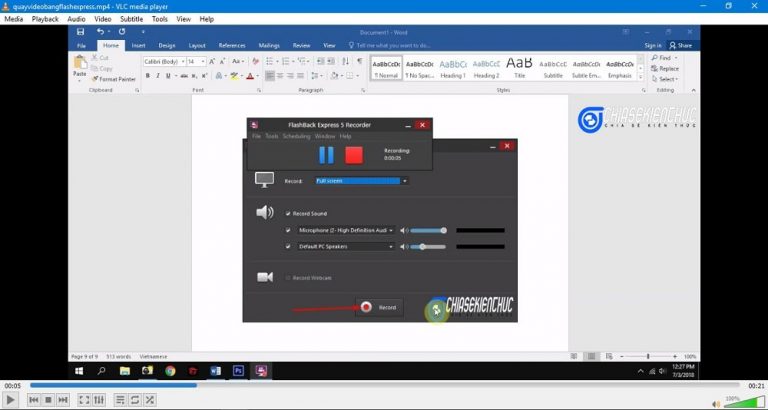This screenshot has width=768, height=410.
Task: Click the Justify alignment icon
Action: click(x=300, y=76)
